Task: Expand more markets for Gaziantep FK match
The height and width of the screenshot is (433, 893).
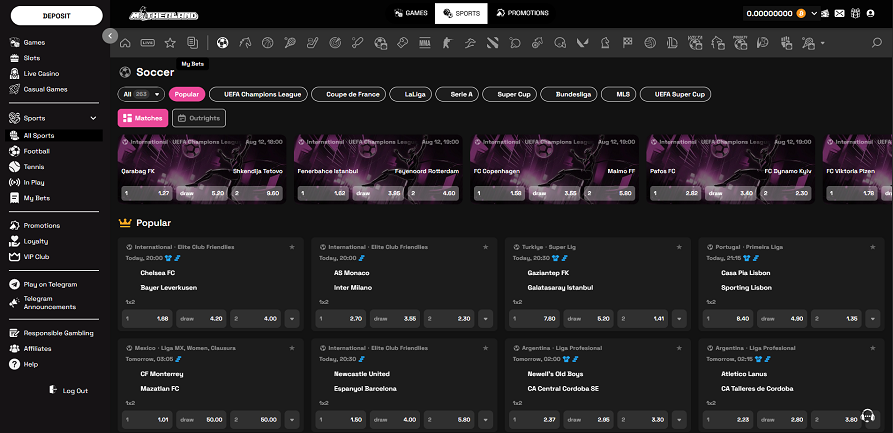Action: pyautogui.click(x=679, y=319)
